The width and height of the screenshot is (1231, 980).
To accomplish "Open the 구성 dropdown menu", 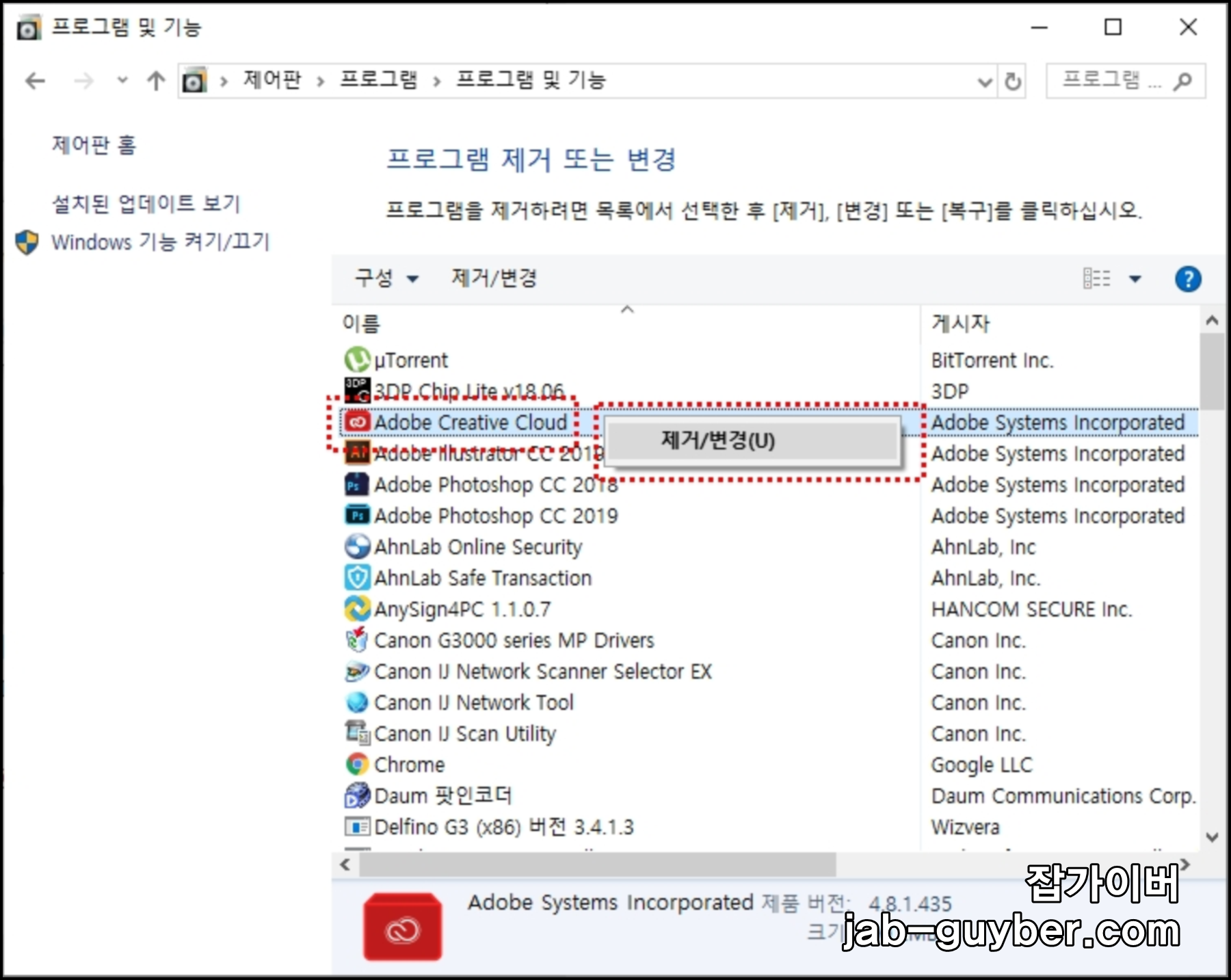I will pos(386,278).
